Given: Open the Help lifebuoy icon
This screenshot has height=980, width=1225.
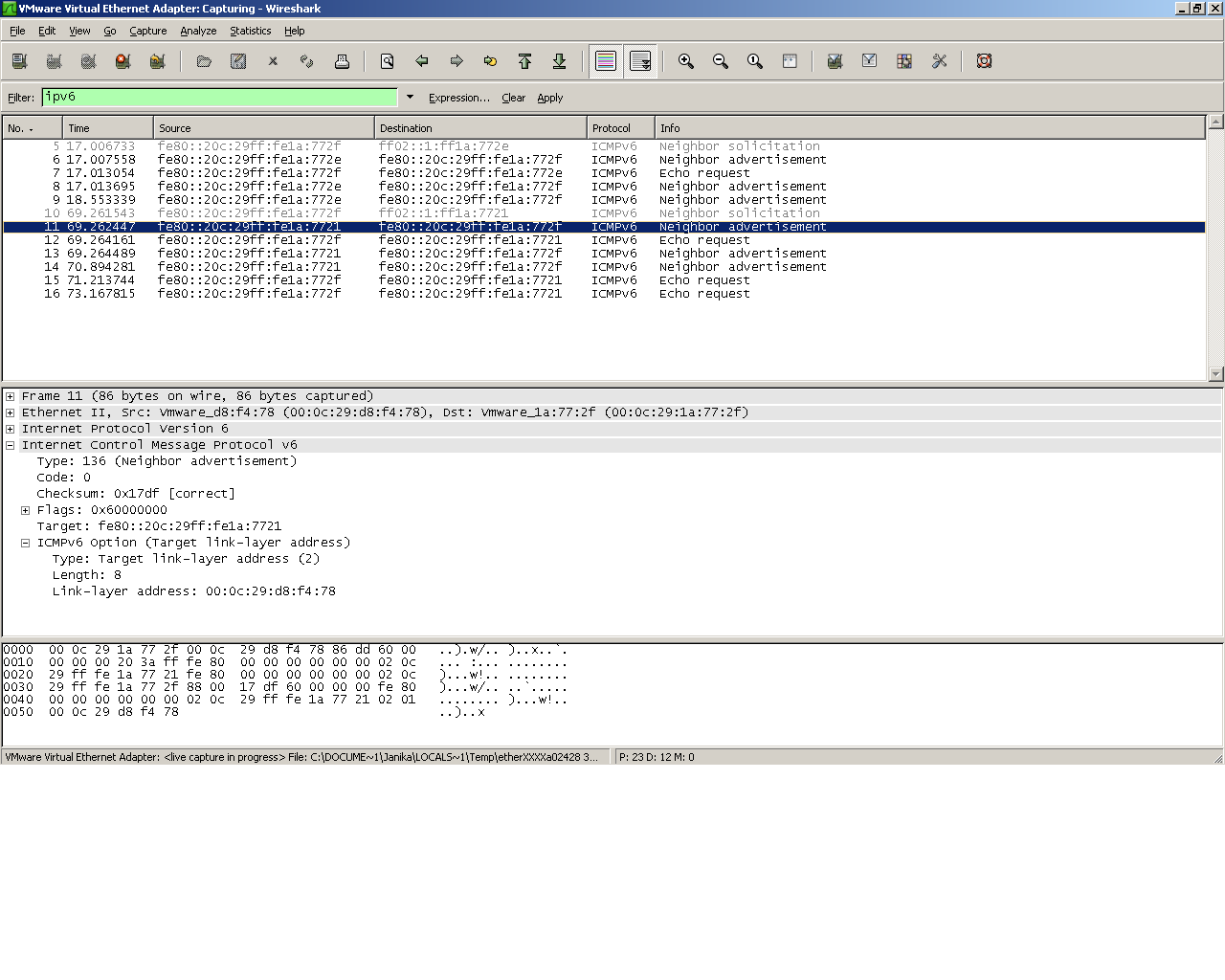Looking at the screenshot, I should (984, 61).
